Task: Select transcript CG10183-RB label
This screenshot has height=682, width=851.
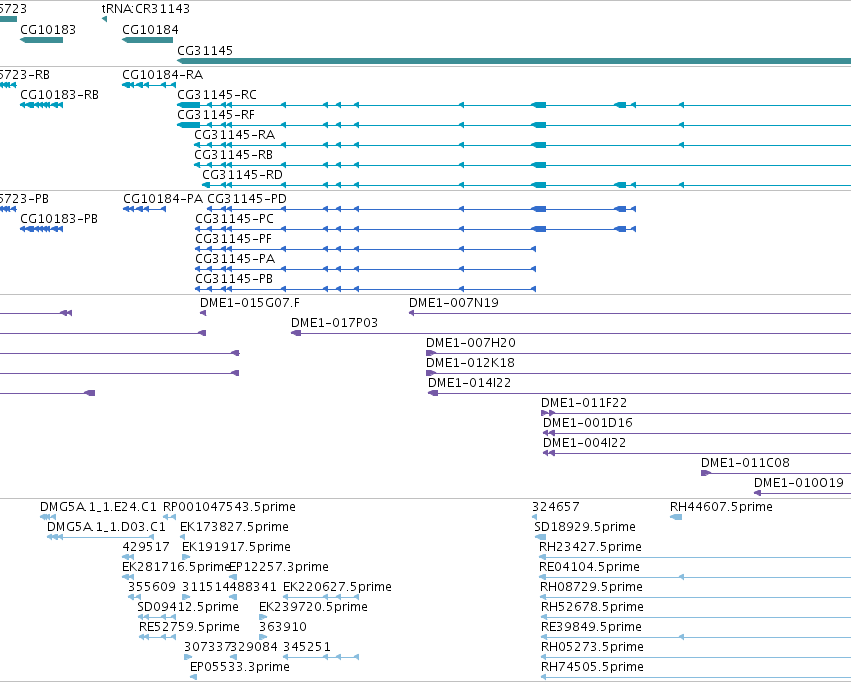Action: pos(60,94)
